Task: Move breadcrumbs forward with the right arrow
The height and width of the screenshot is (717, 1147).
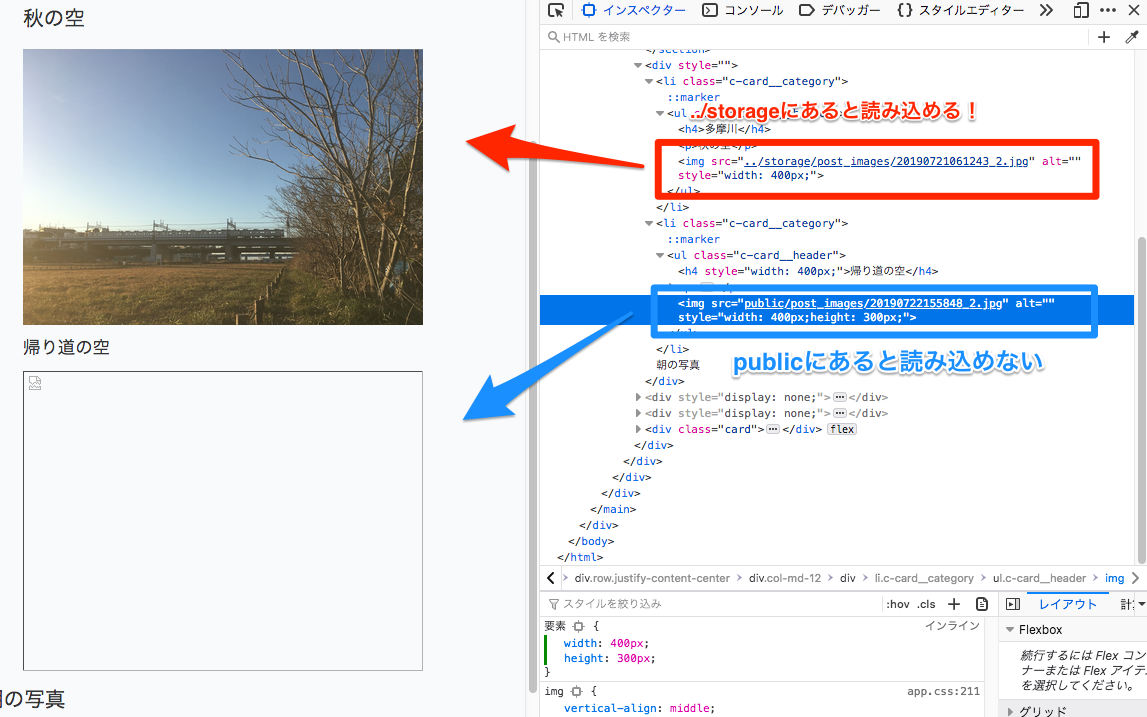Action: point(1135,578)
